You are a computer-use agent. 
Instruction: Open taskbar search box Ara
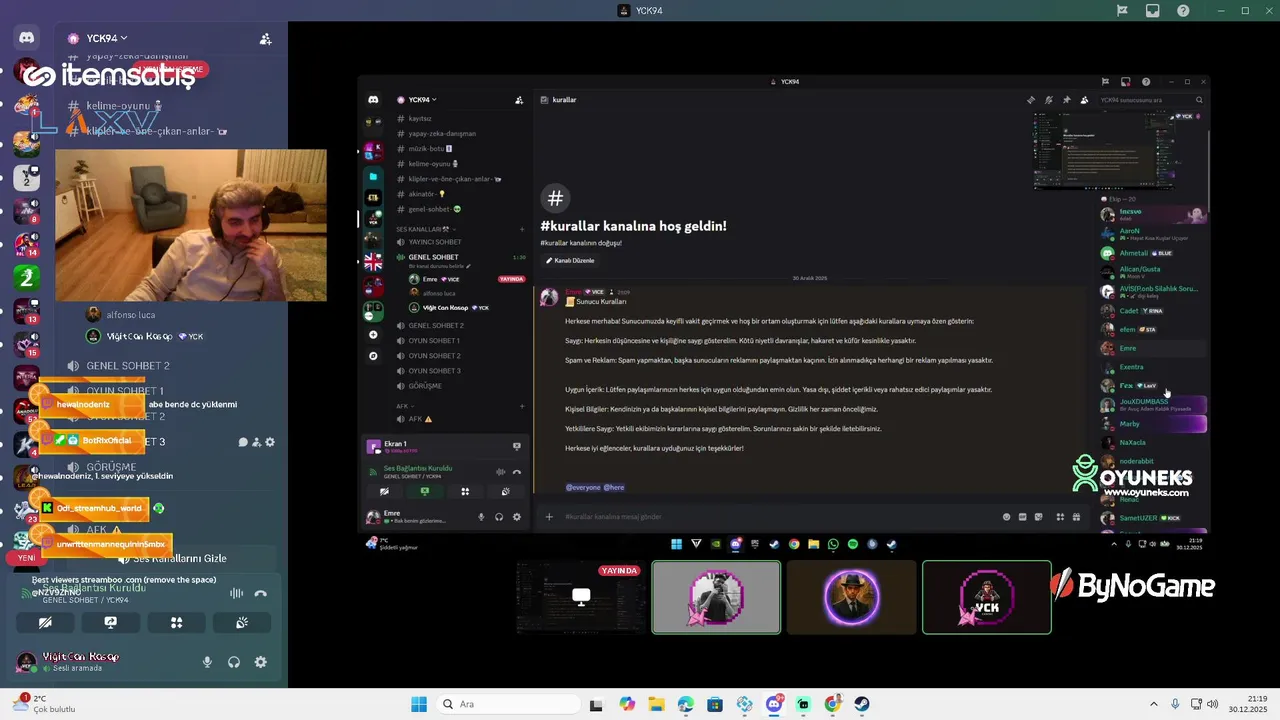pos(508,704)
